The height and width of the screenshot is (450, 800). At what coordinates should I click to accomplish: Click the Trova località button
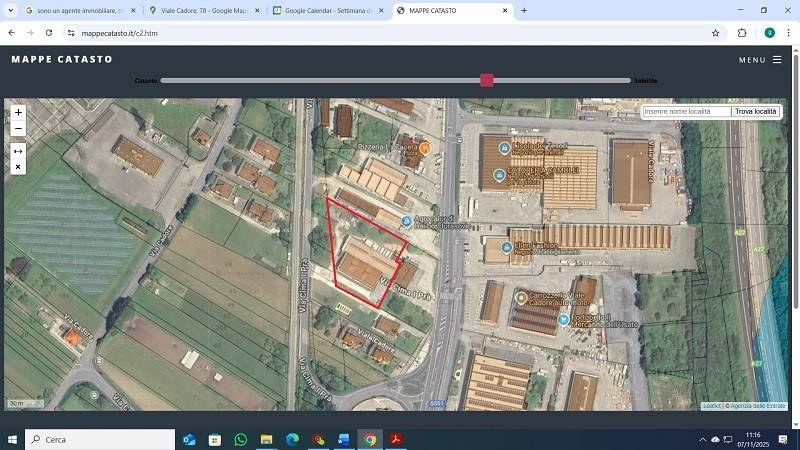[x=755, y=112]
